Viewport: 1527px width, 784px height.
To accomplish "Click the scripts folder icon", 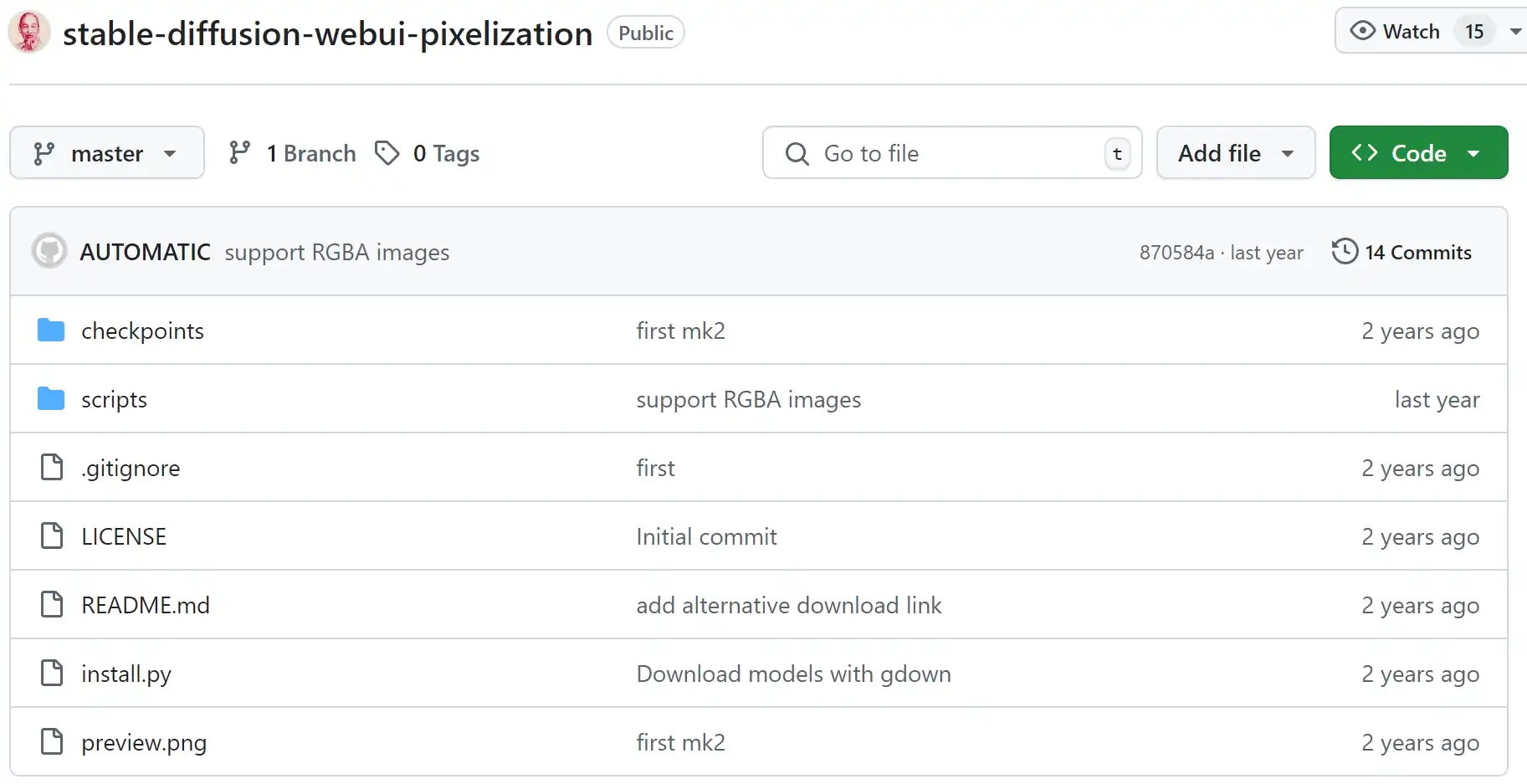I will 51,399.
